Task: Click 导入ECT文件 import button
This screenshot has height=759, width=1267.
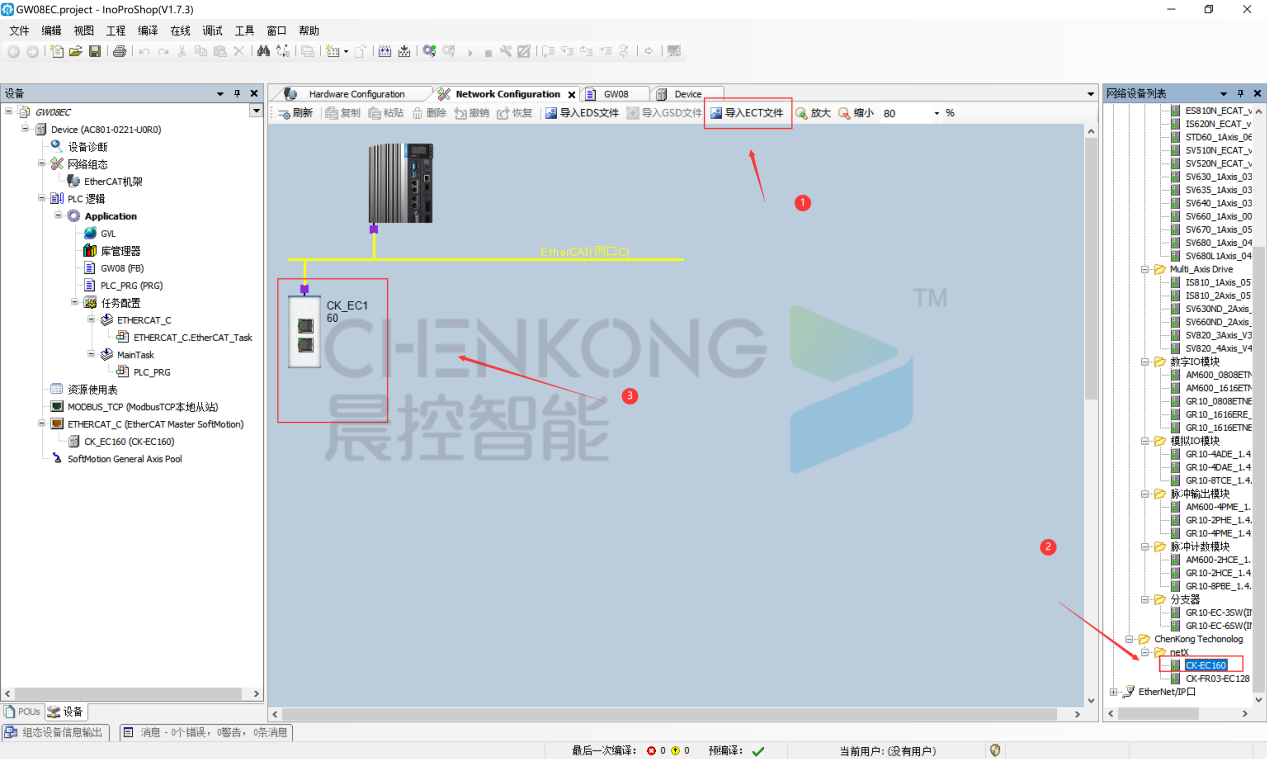Action: (746, 113)
